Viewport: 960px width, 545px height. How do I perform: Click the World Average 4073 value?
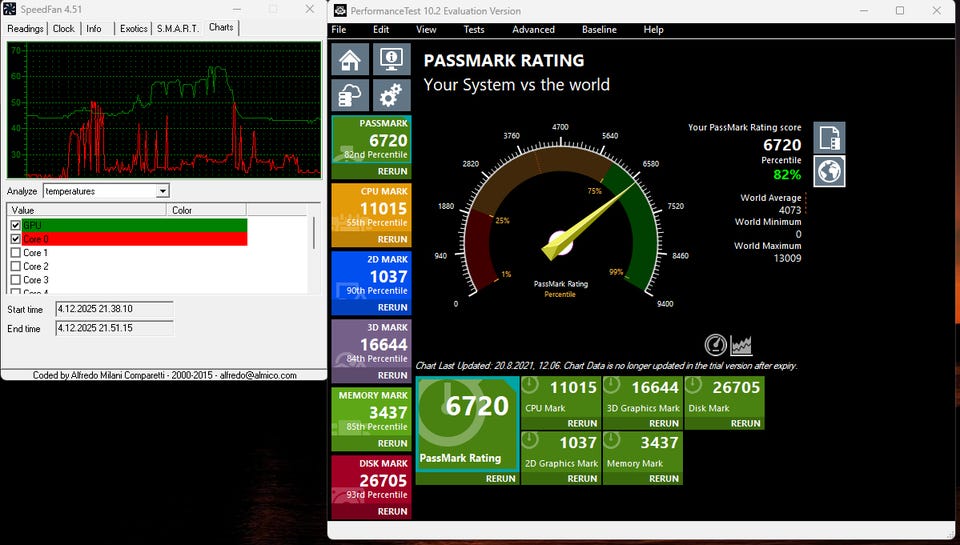(x=790, y=210)
